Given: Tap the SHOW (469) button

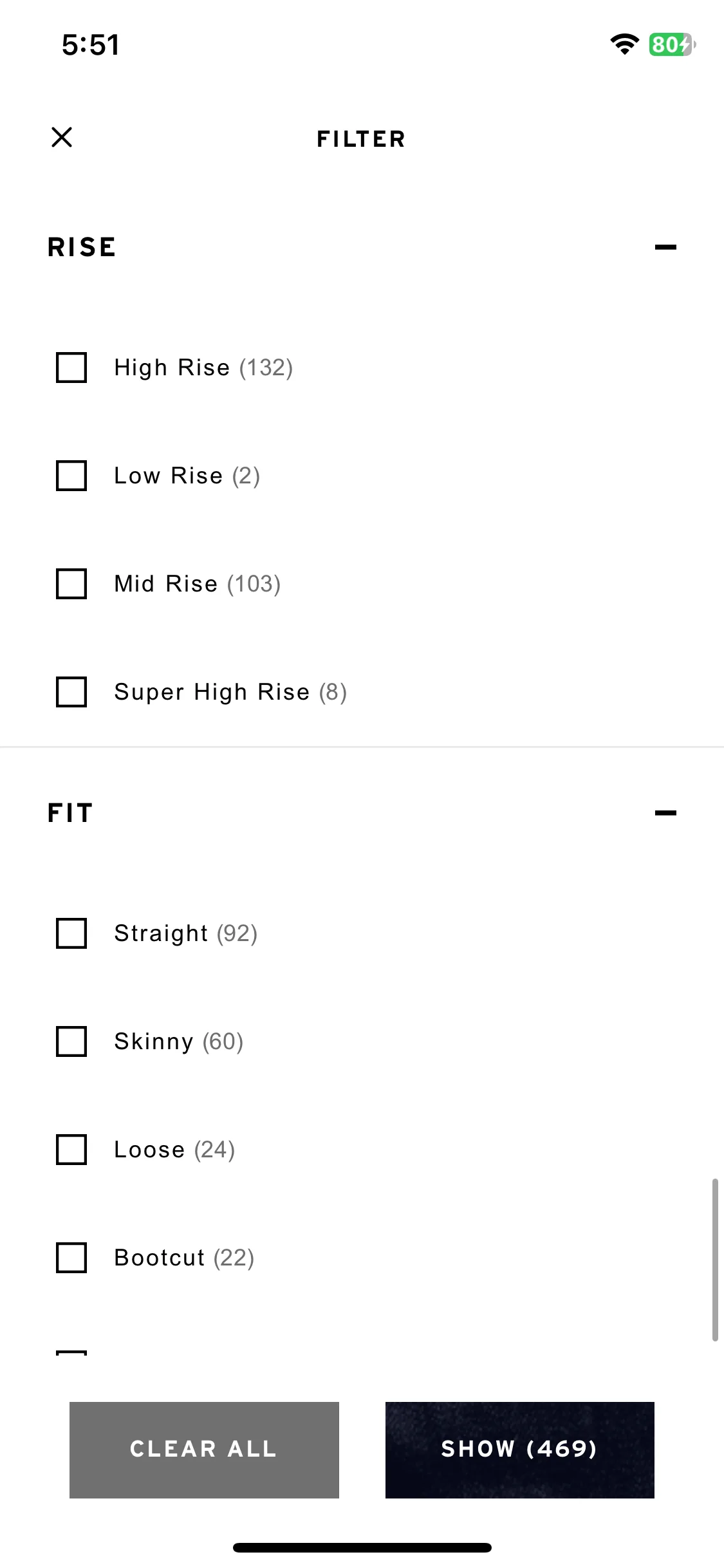Looking at the screenshot, I should (x=520, y=1450).
